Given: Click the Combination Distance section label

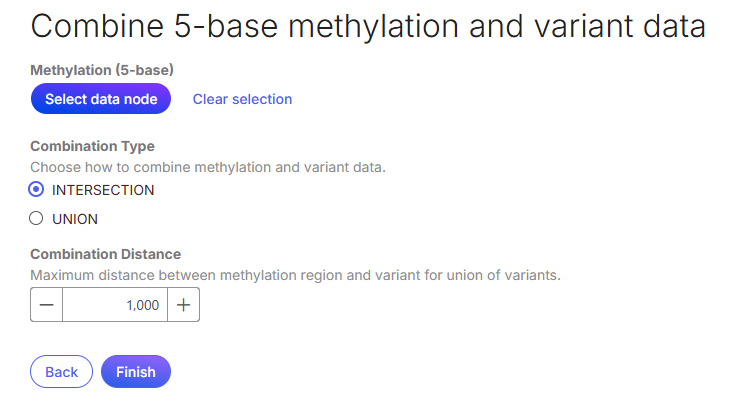Looking at the screenshot, I should point(105,254).
